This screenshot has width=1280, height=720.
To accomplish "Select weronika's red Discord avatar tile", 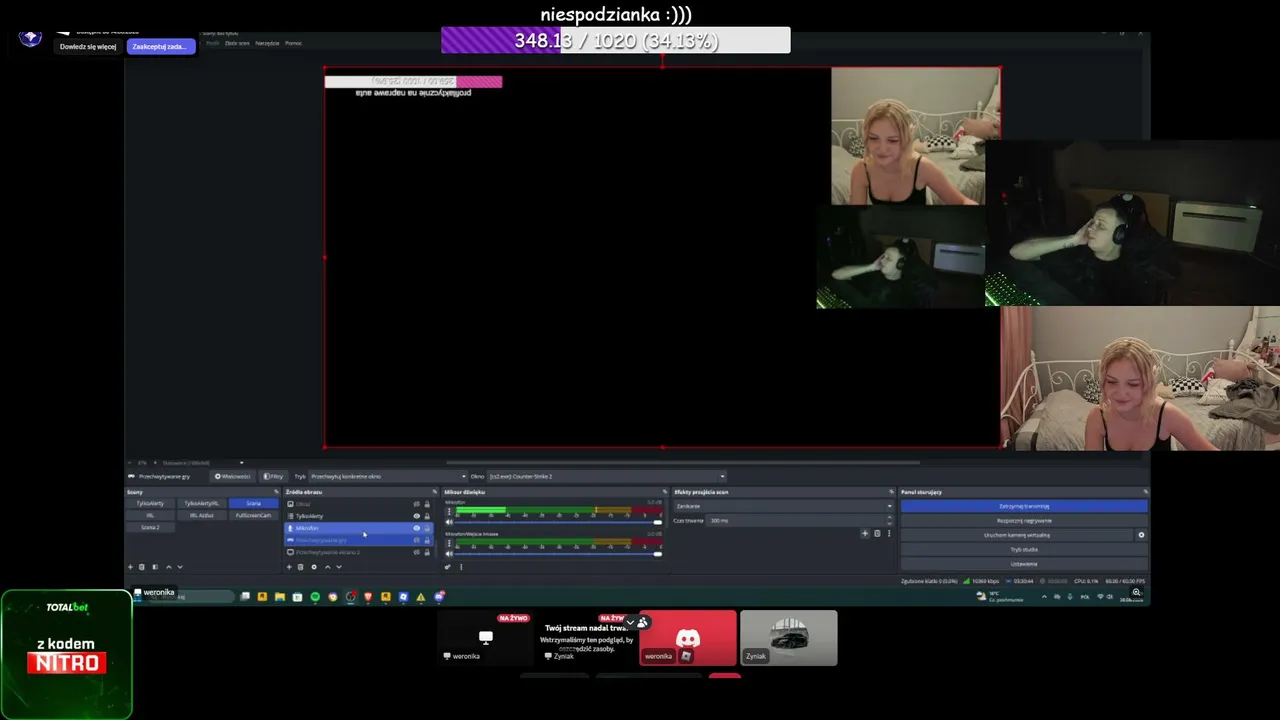I will [x=688, y=638].
